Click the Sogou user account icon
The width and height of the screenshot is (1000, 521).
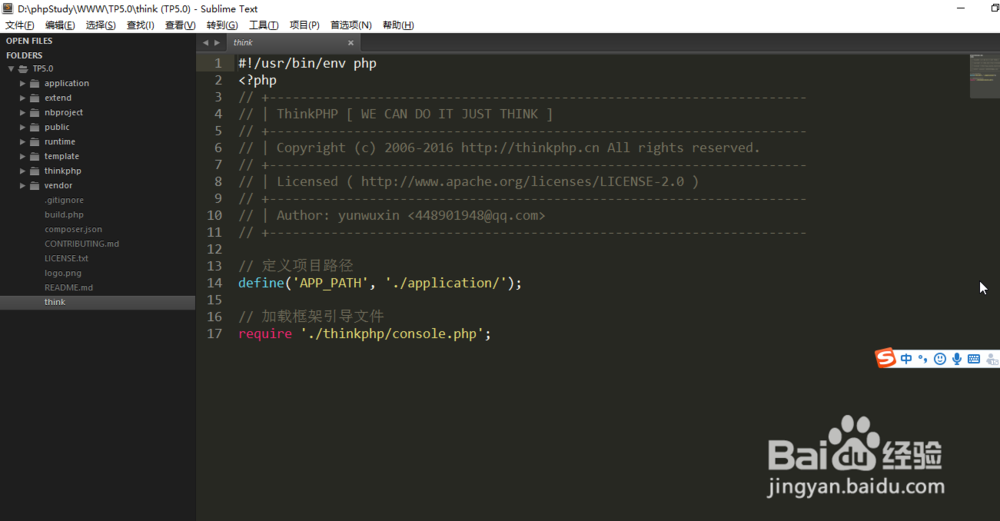tap(991, 359)
